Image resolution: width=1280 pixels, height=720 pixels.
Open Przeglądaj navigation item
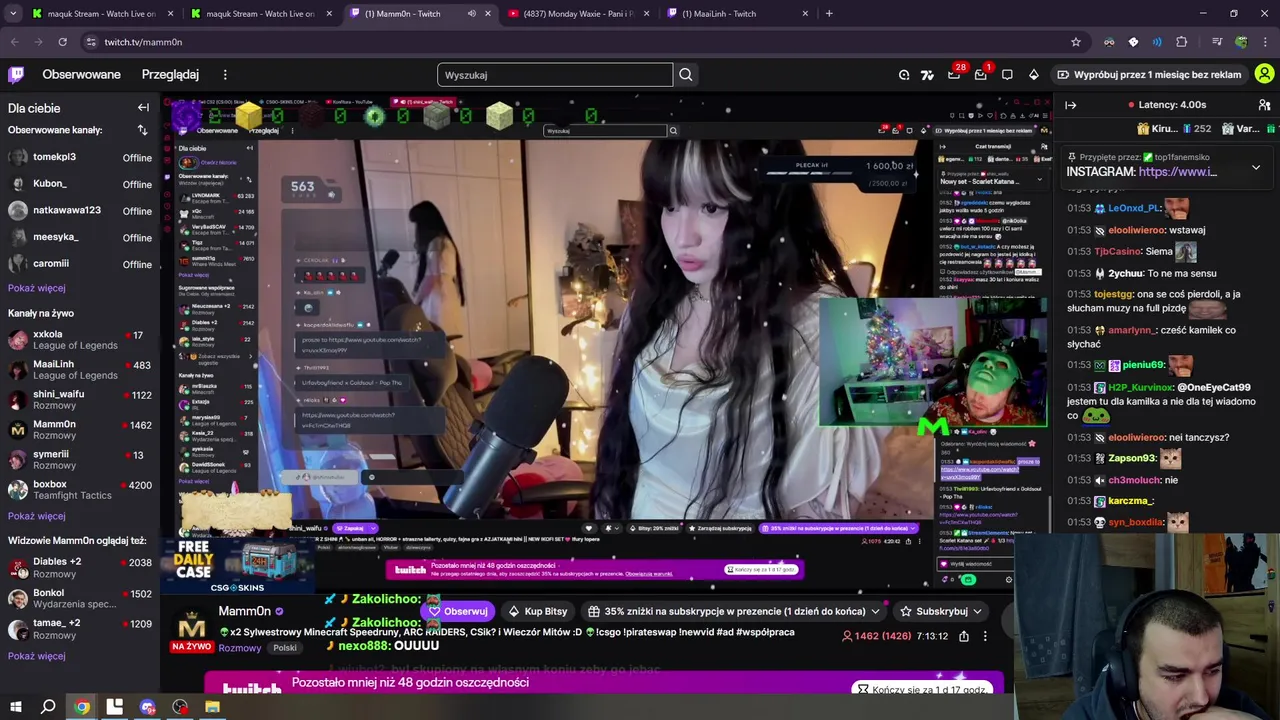click(x=170, y=74)
